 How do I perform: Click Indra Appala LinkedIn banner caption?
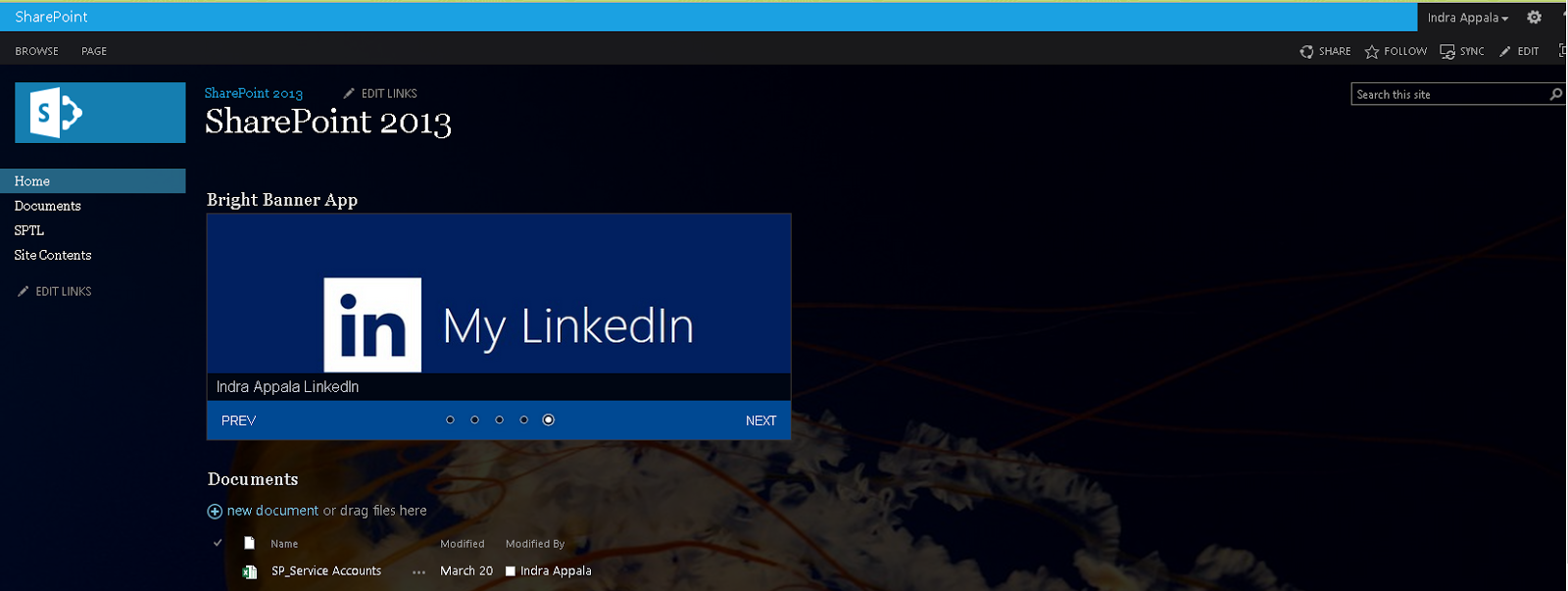pos(287,387)
